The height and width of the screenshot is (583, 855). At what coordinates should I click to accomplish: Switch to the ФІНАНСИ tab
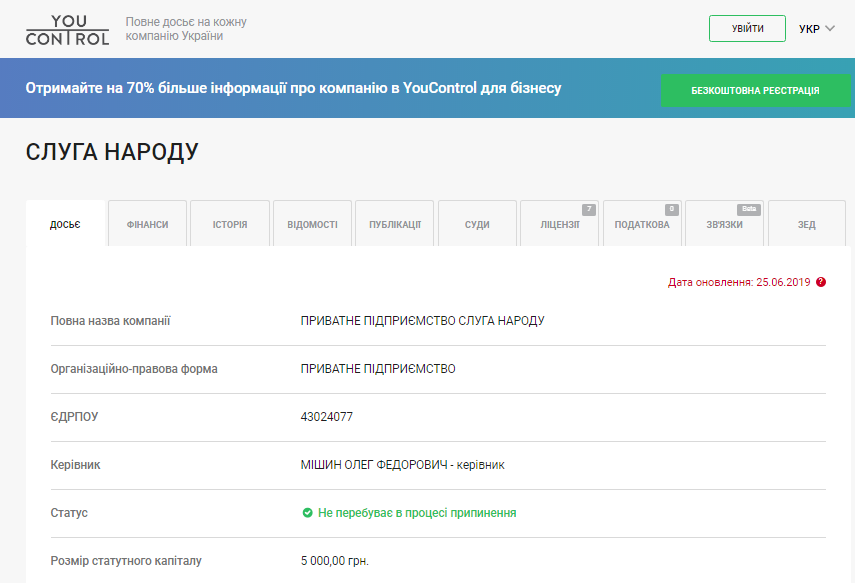pyautogui.click(x=147, y=224)
